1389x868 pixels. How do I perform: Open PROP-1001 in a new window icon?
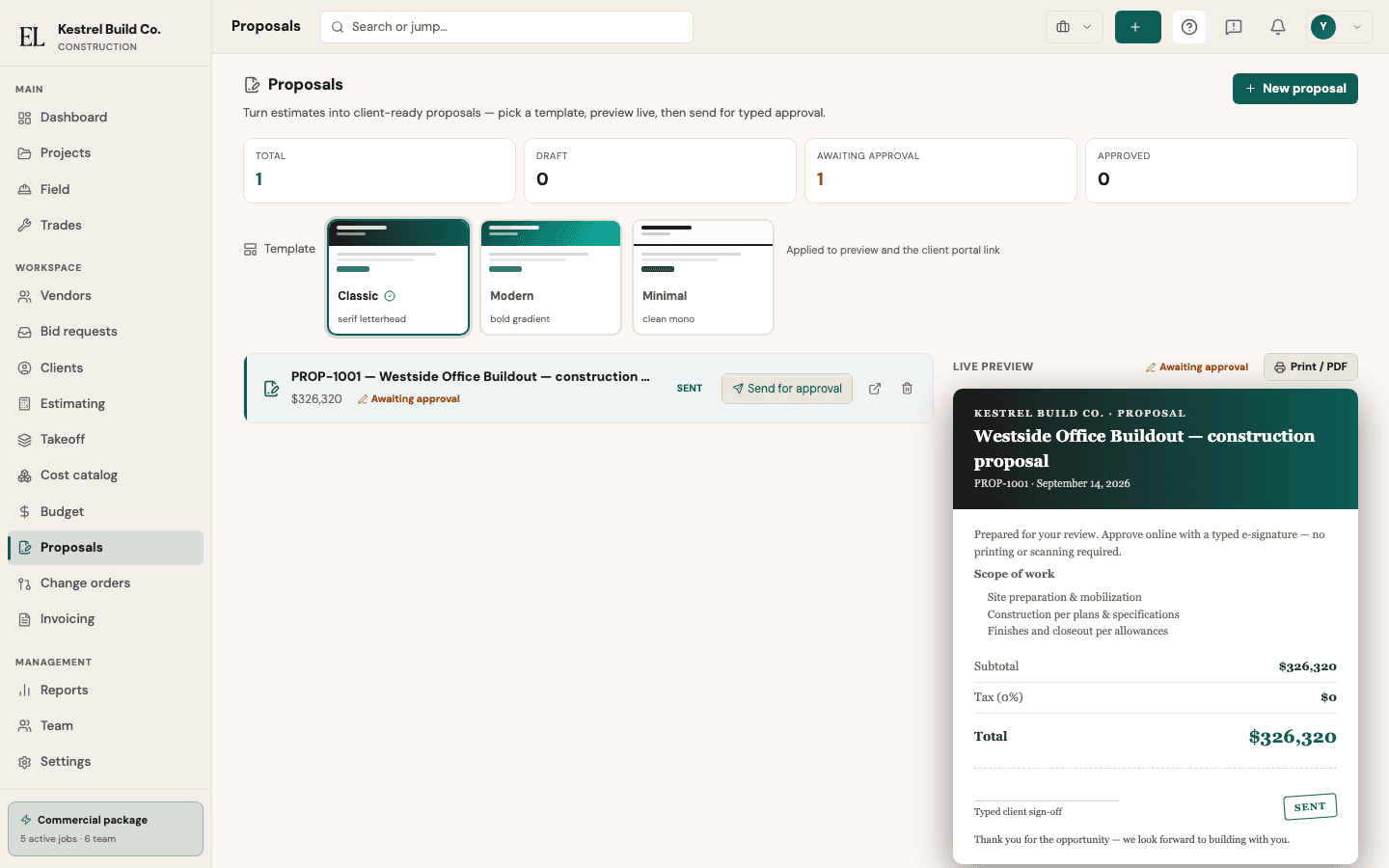(875, 389)
